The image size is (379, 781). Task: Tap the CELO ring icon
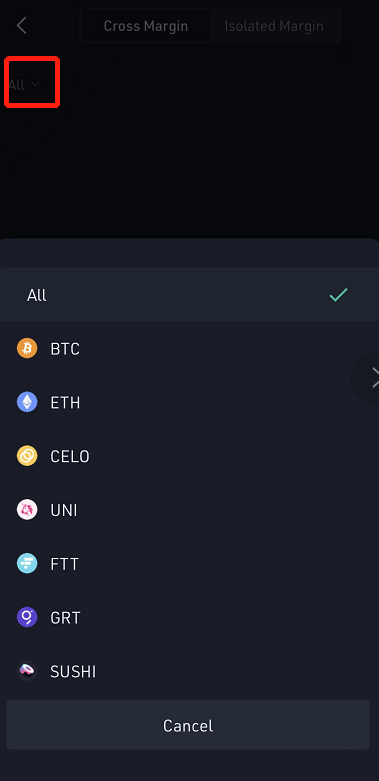coord(27,456)
